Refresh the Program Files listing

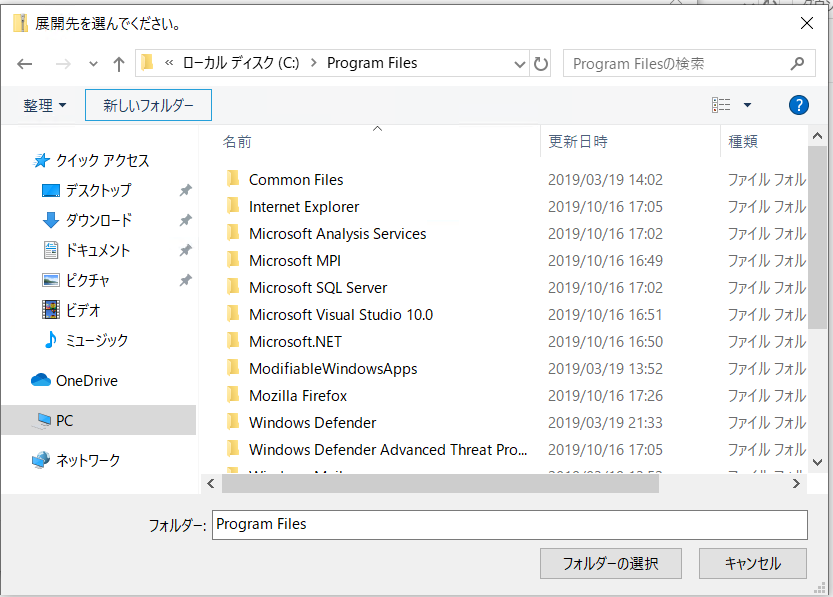point(541,64)
